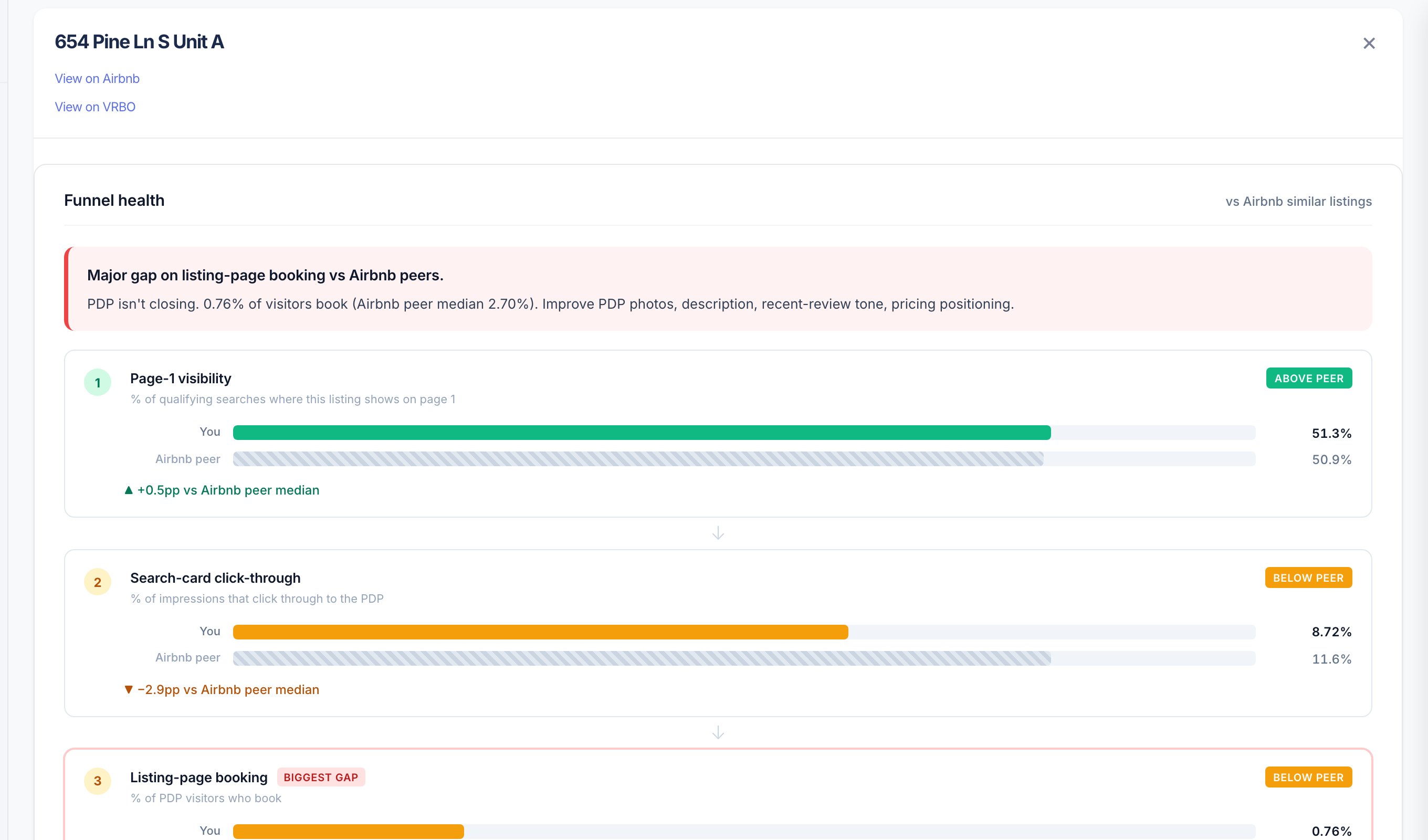Click the 50.9% value
The image size is (1428, 840).
(x=1332, y=460)
